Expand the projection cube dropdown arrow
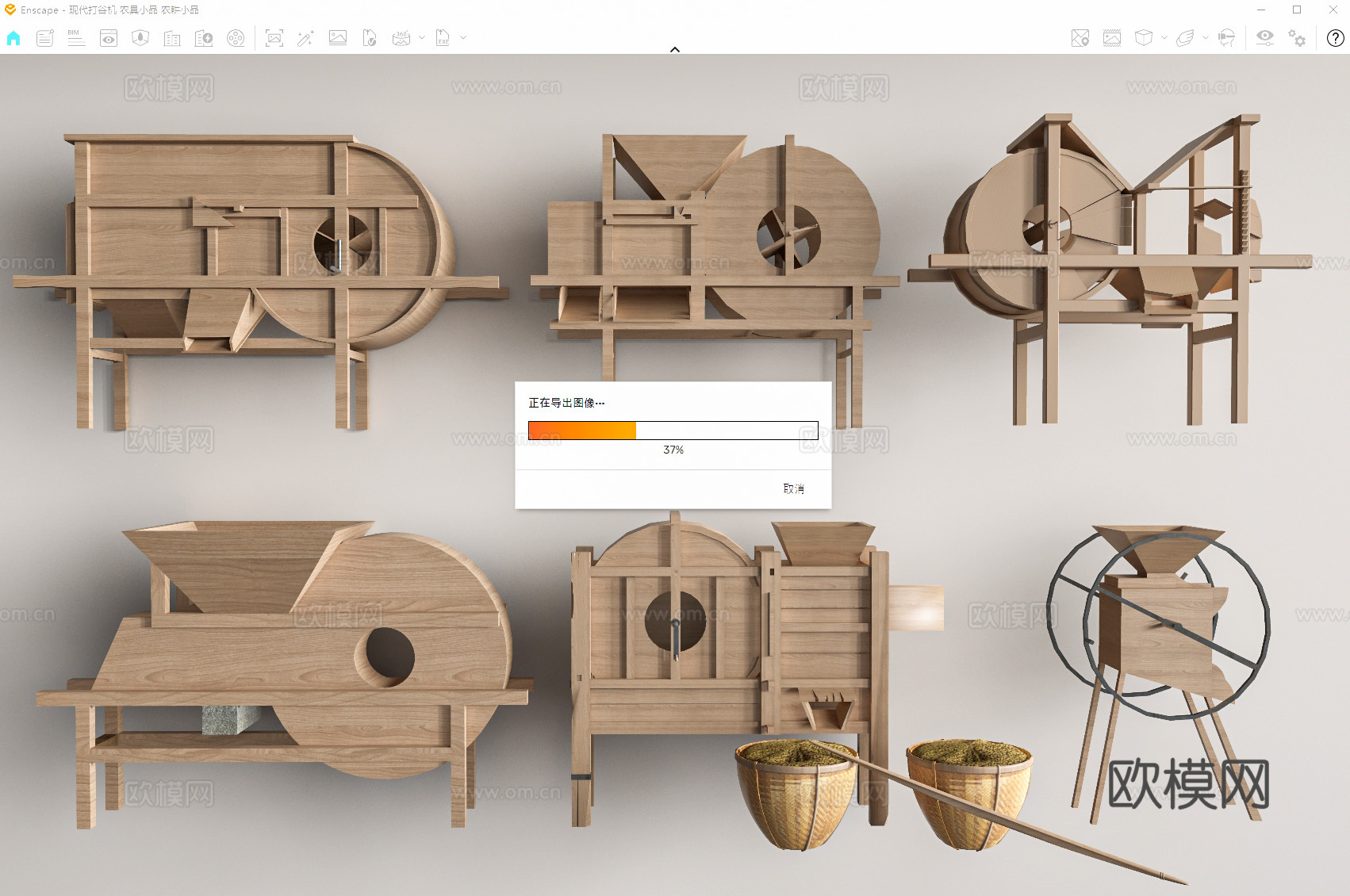Viewport: 1350px width, 896px height. click(1164, 37)
